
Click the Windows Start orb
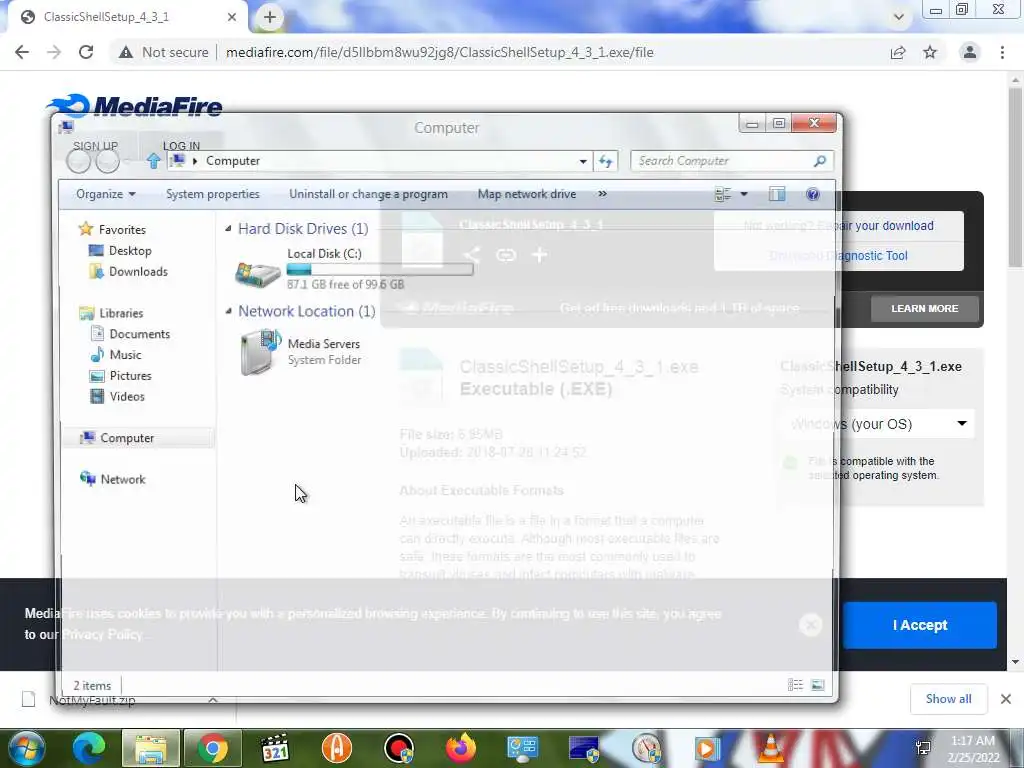click(x=26, y=748)
